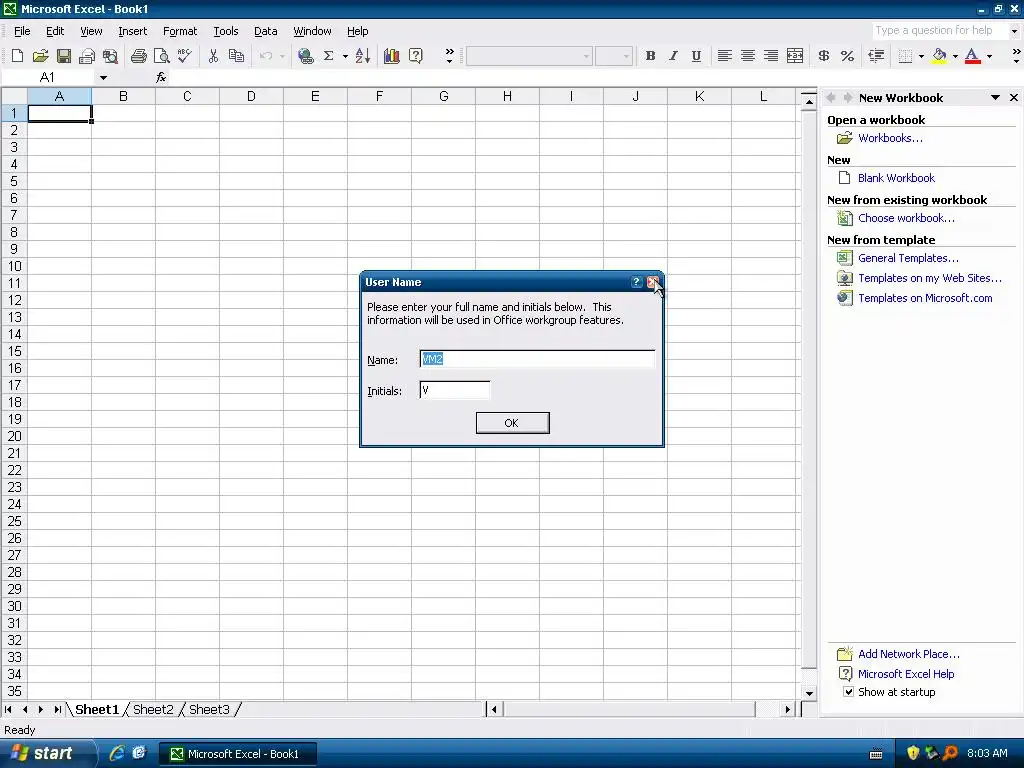The image size is (1024, 768).
Task: Click Add Network Place... link
Action: (909, 654)
